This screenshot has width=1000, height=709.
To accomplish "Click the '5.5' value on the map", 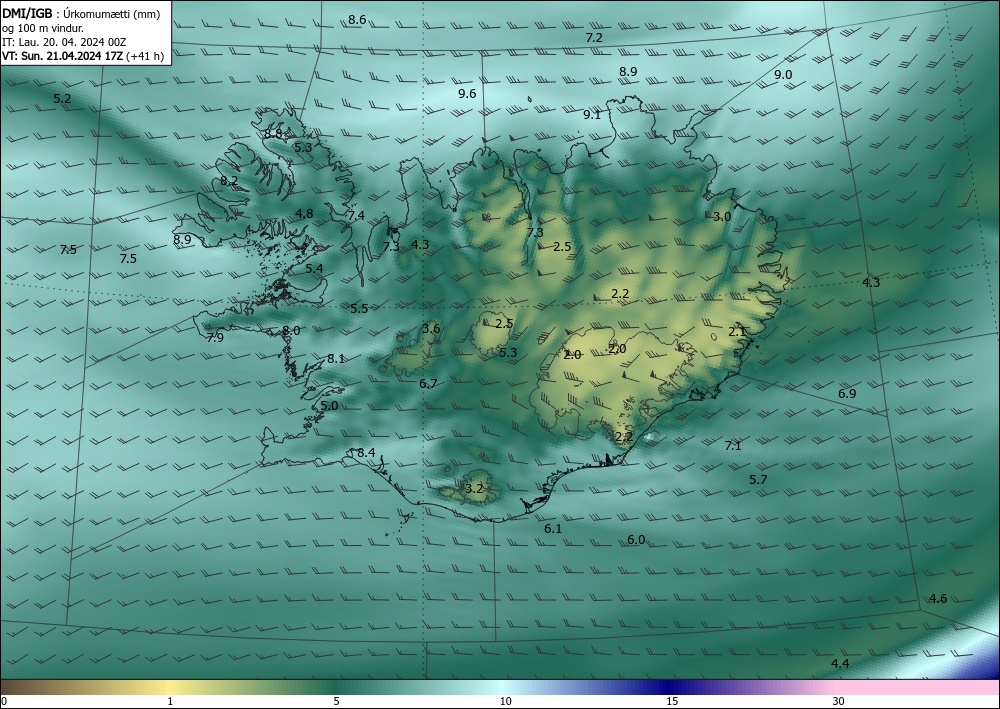I will click(359, 309).
